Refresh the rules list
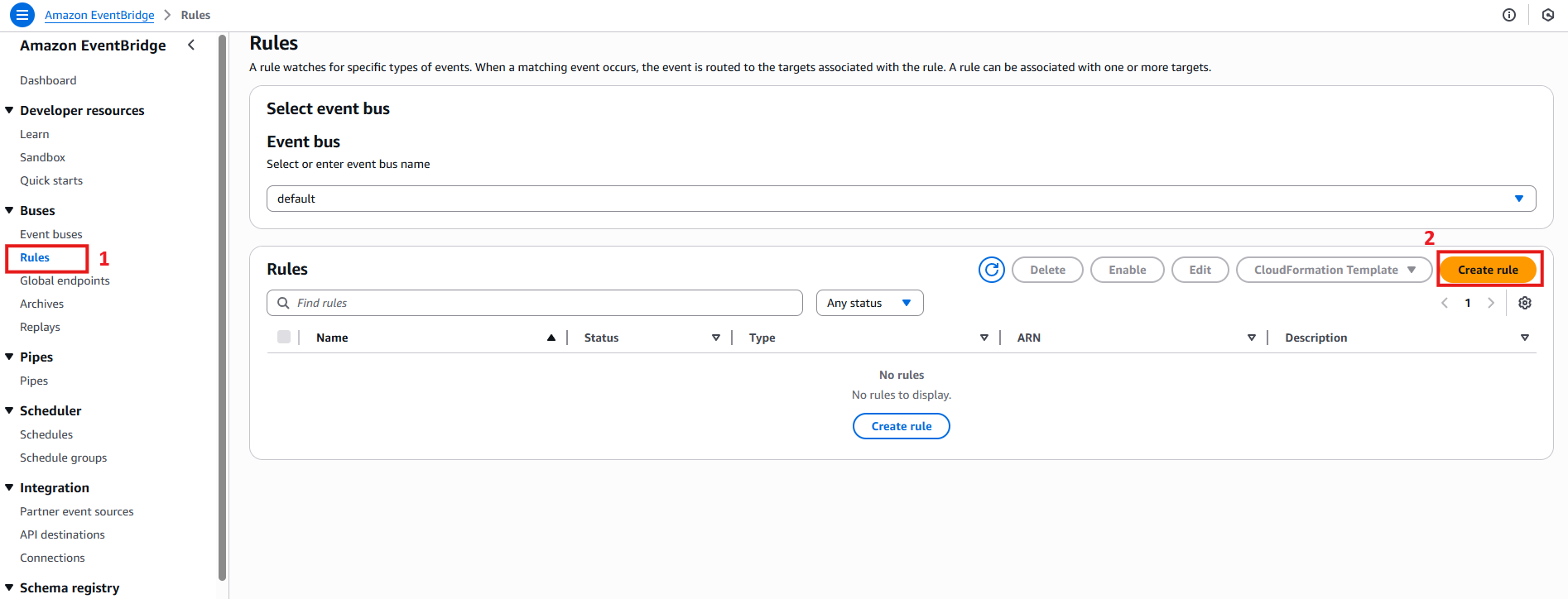This screenshot has height=599, width=1568. coord(992,270)
